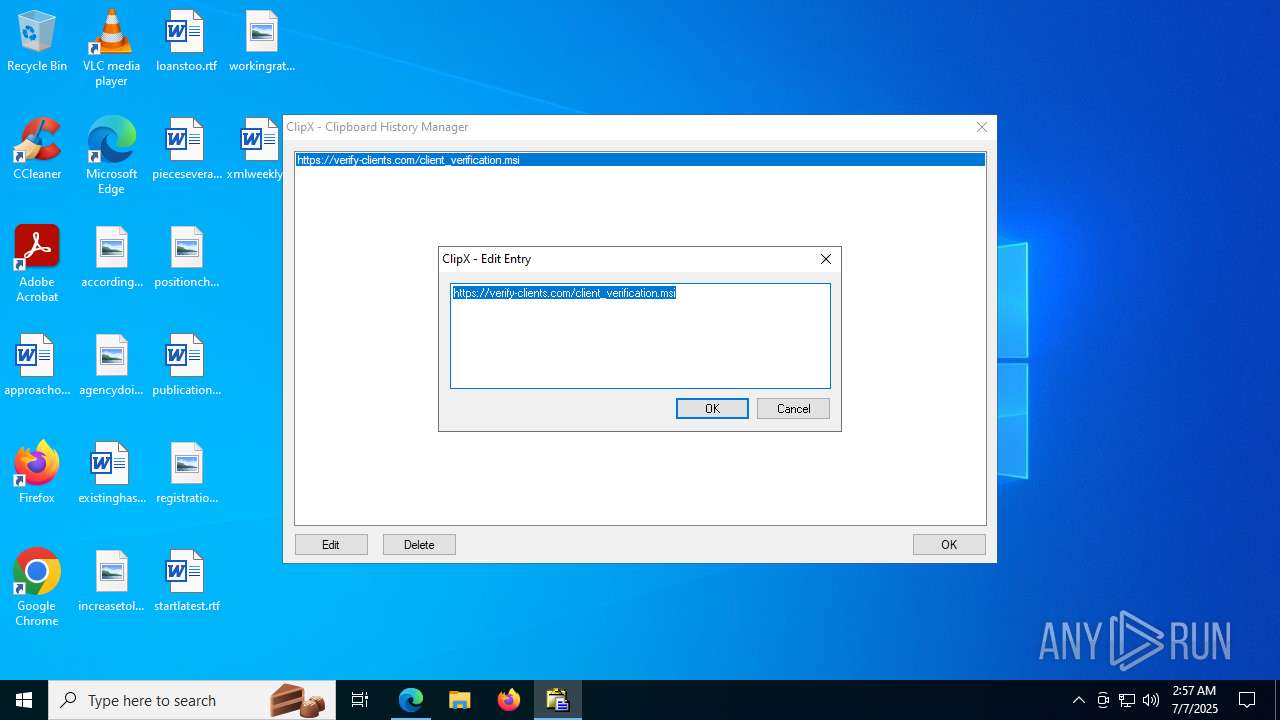Screen dimensions: 1280x720
Task: Launch VLC media player shortcut
Action: click(x=111, y=48)
